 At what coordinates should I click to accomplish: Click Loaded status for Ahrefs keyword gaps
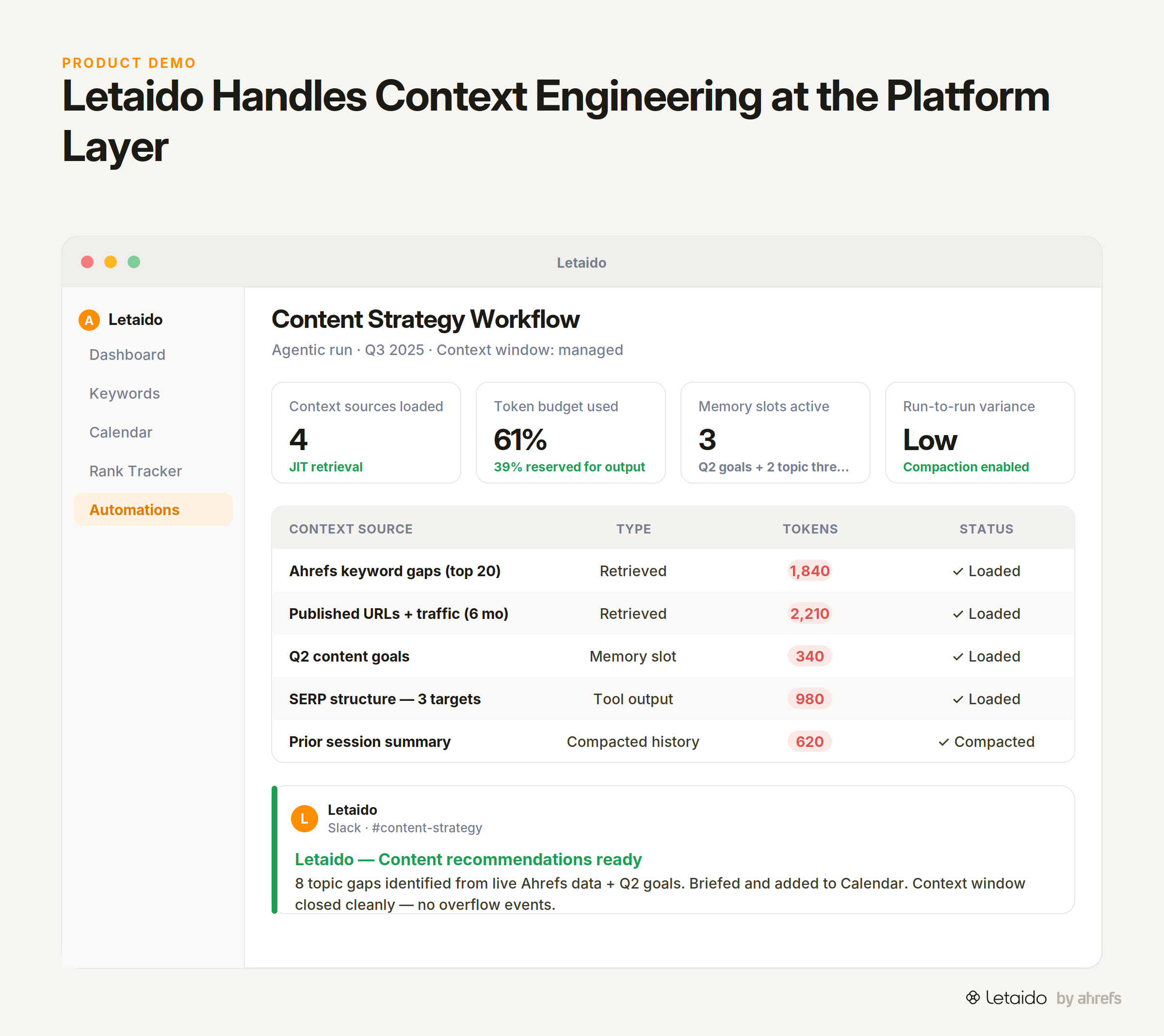pos(986,571)
